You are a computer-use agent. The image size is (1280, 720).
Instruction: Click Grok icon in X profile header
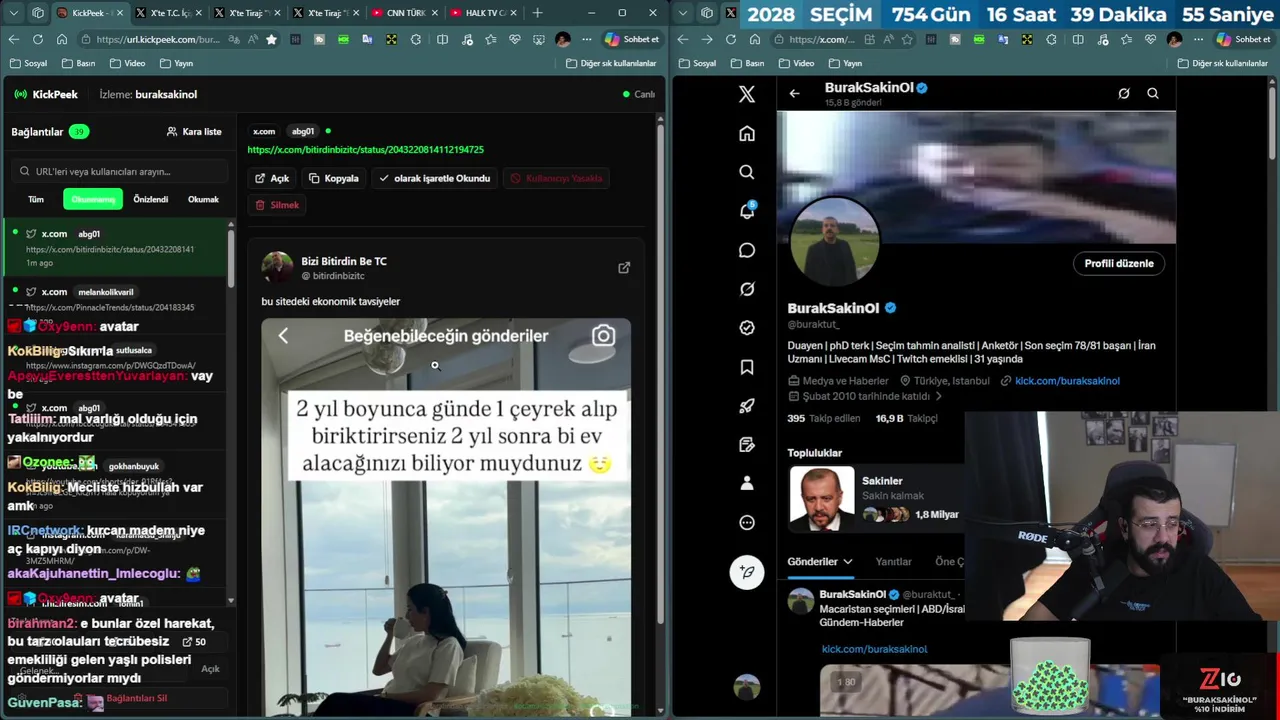[x=1124, y=94]
